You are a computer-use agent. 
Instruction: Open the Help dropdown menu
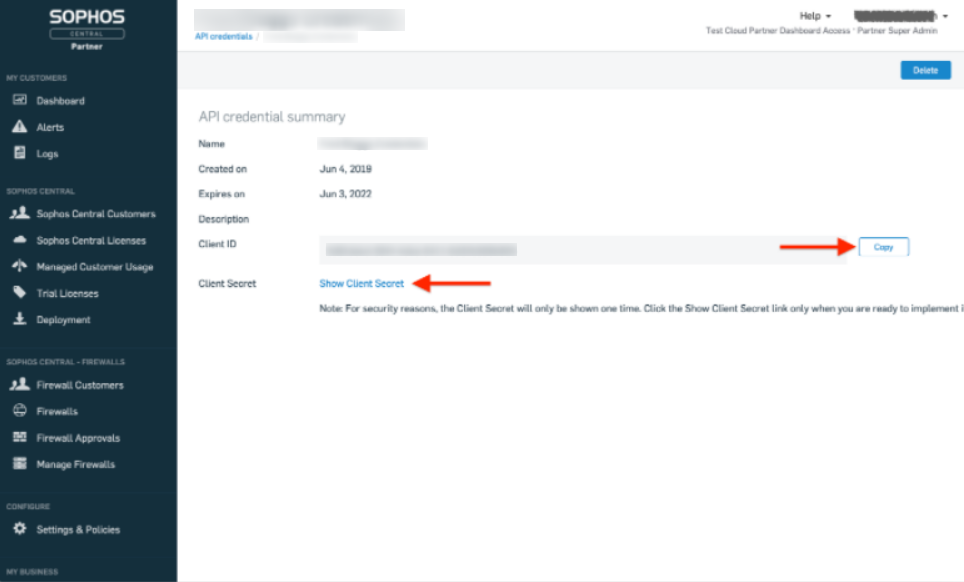point(815,16)
